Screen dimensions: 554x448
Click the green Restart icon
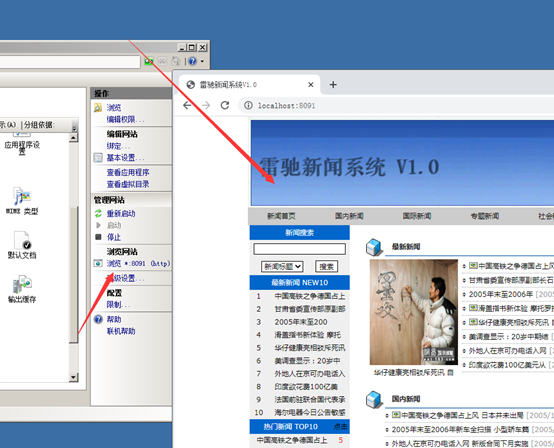pyautogui.click(x=98, y=213)
